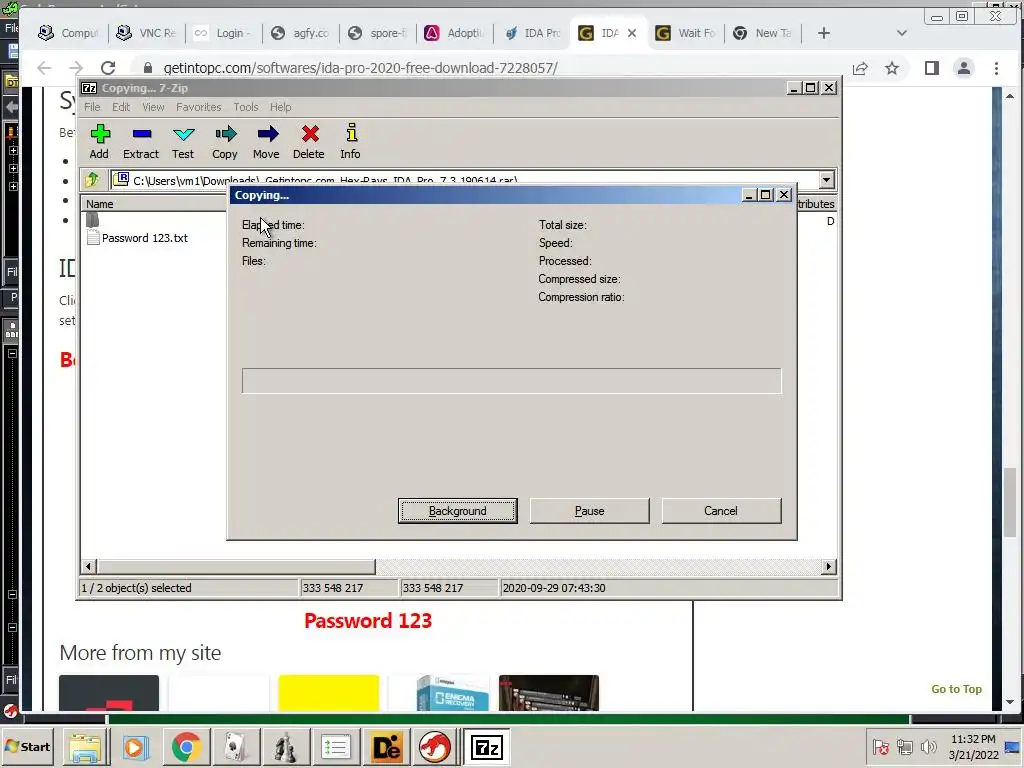Open the De taskbar icon
This screenshot has width=1024, height=768.
pos(386,747)
